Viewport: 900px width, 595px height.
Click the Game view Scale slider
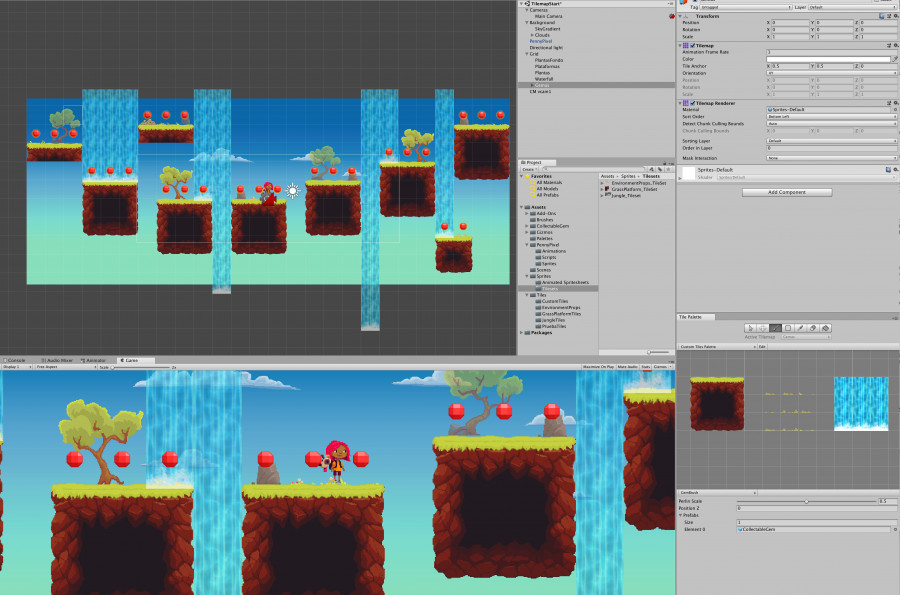[141, 367]
